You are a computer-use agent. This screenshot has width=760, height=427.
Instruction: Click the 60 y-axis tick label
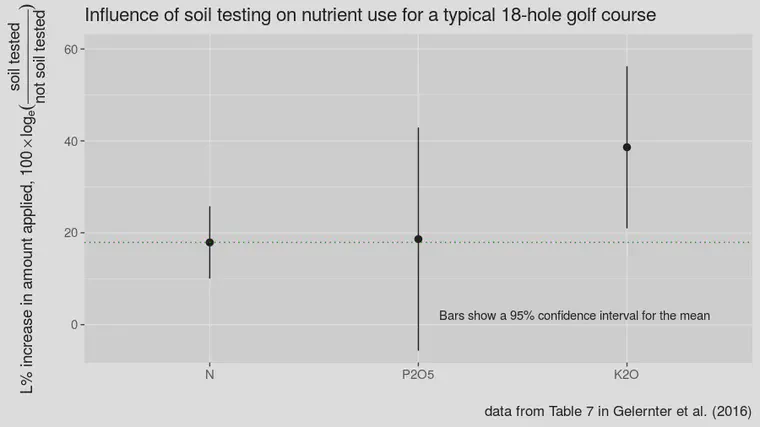tap(71, 49)
